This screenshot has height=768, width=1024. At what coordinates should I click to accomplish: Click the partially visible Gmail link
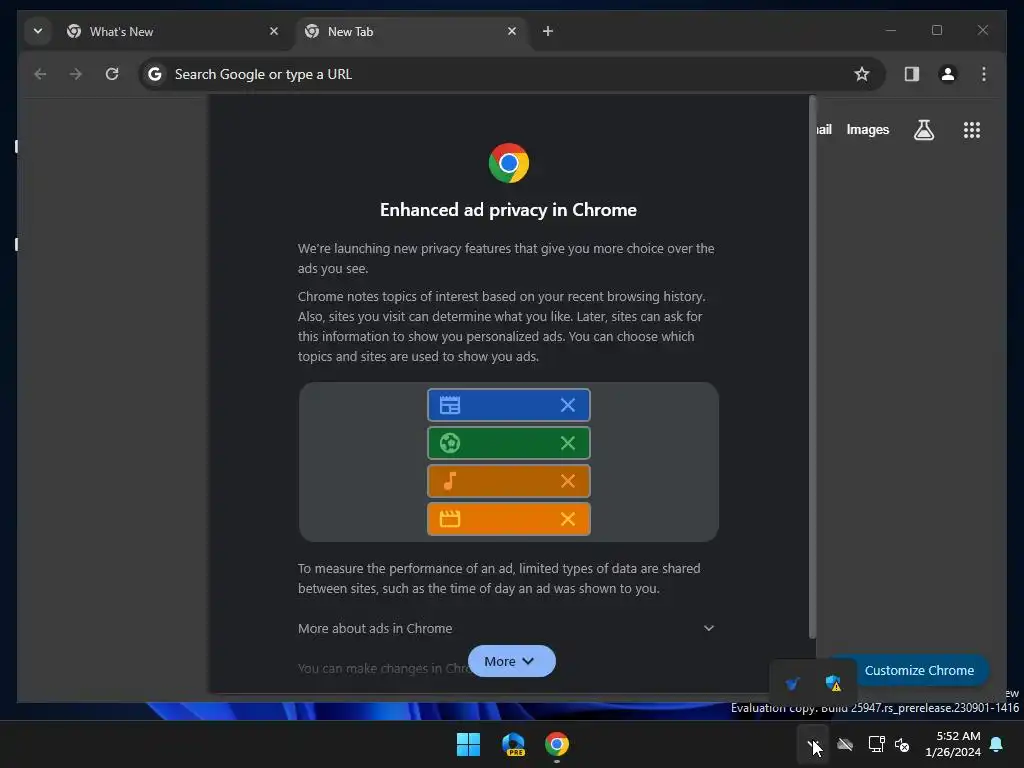(824, 130)
